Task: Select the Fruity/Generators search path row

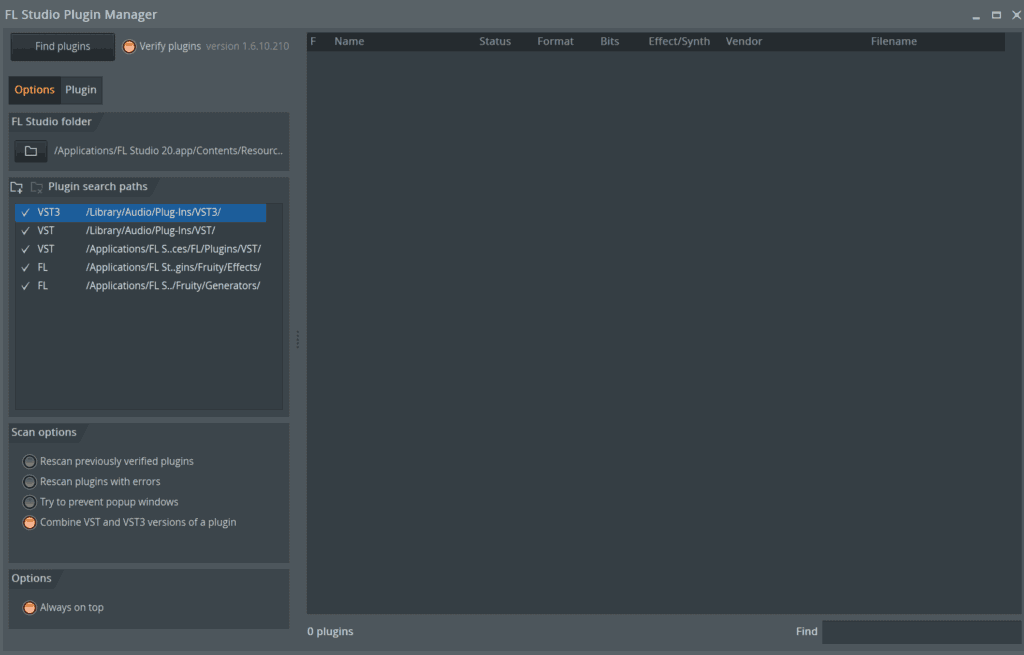Action: [x=160, y=286]
